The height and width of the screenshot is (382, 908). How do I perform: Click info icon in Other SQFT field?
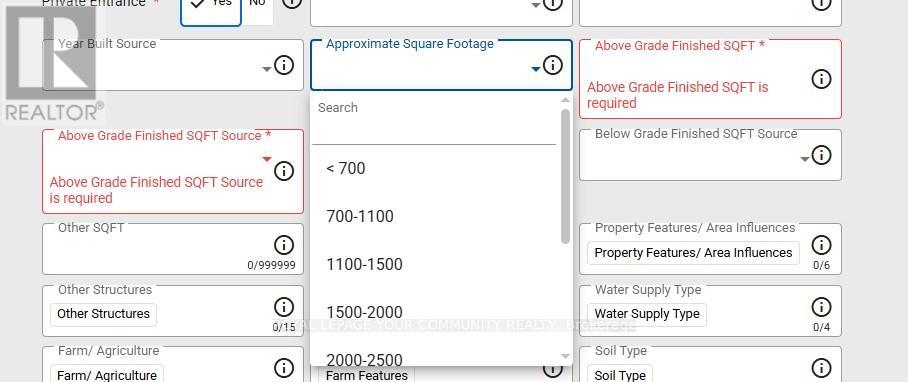coord(283,245)
